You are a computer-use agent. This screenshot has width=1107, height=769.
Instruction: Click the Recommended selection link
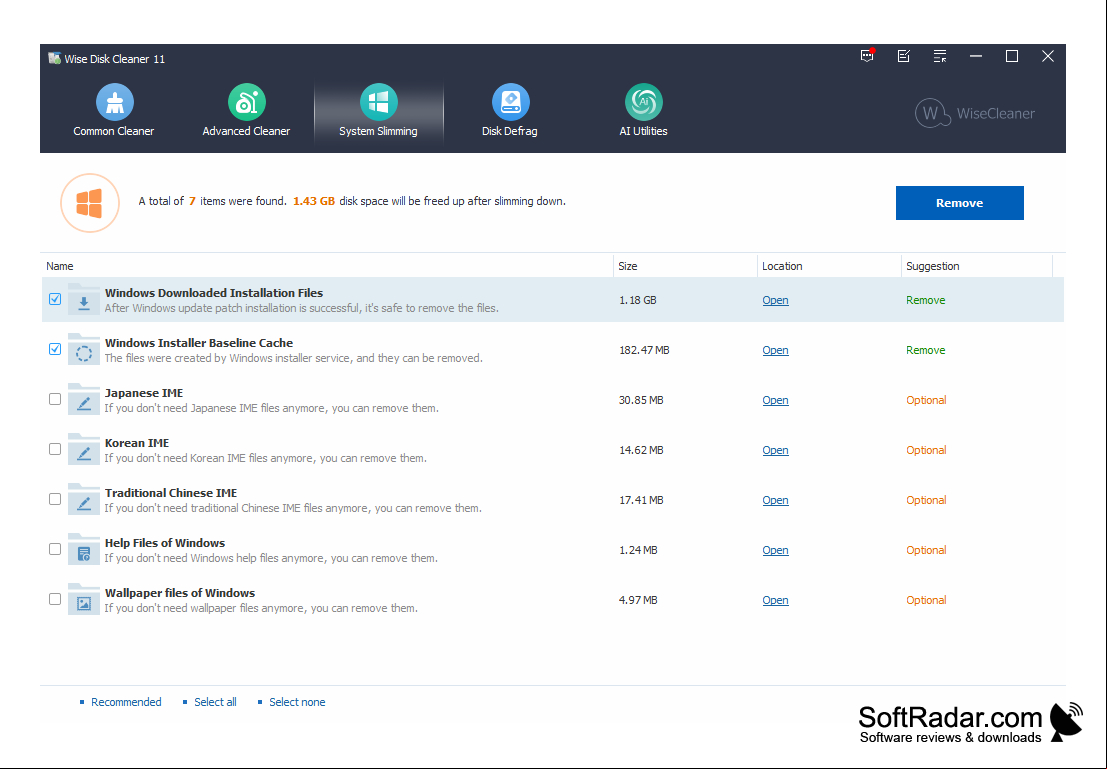coord(126,702)
